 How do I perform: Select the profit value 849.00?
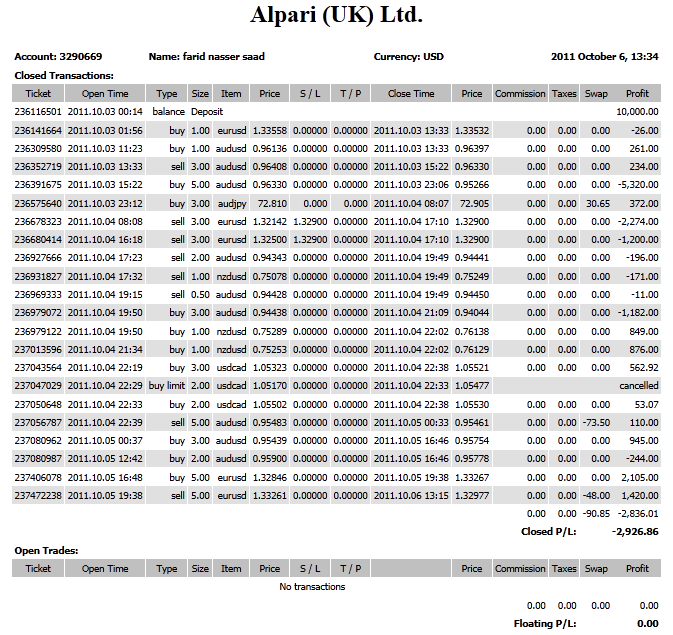click(x=644, y=331)
